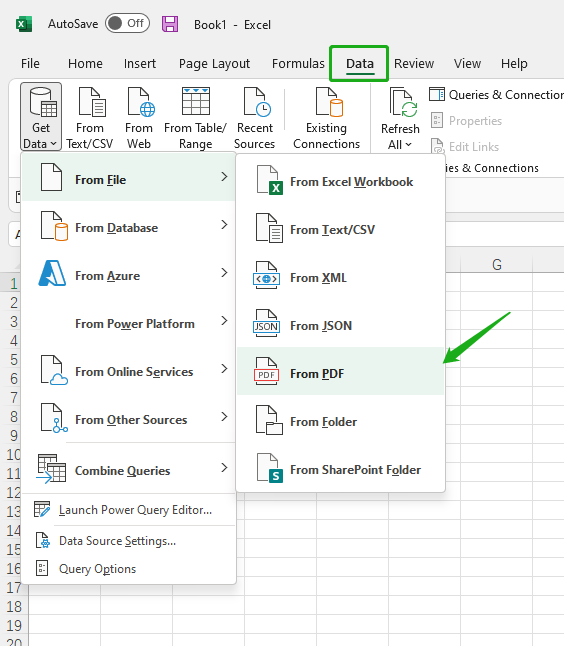The height and width of the screenshot is (646, 564).
Task: Click the From XML icon
Action: pyautogui.click(x=267, y=276)
